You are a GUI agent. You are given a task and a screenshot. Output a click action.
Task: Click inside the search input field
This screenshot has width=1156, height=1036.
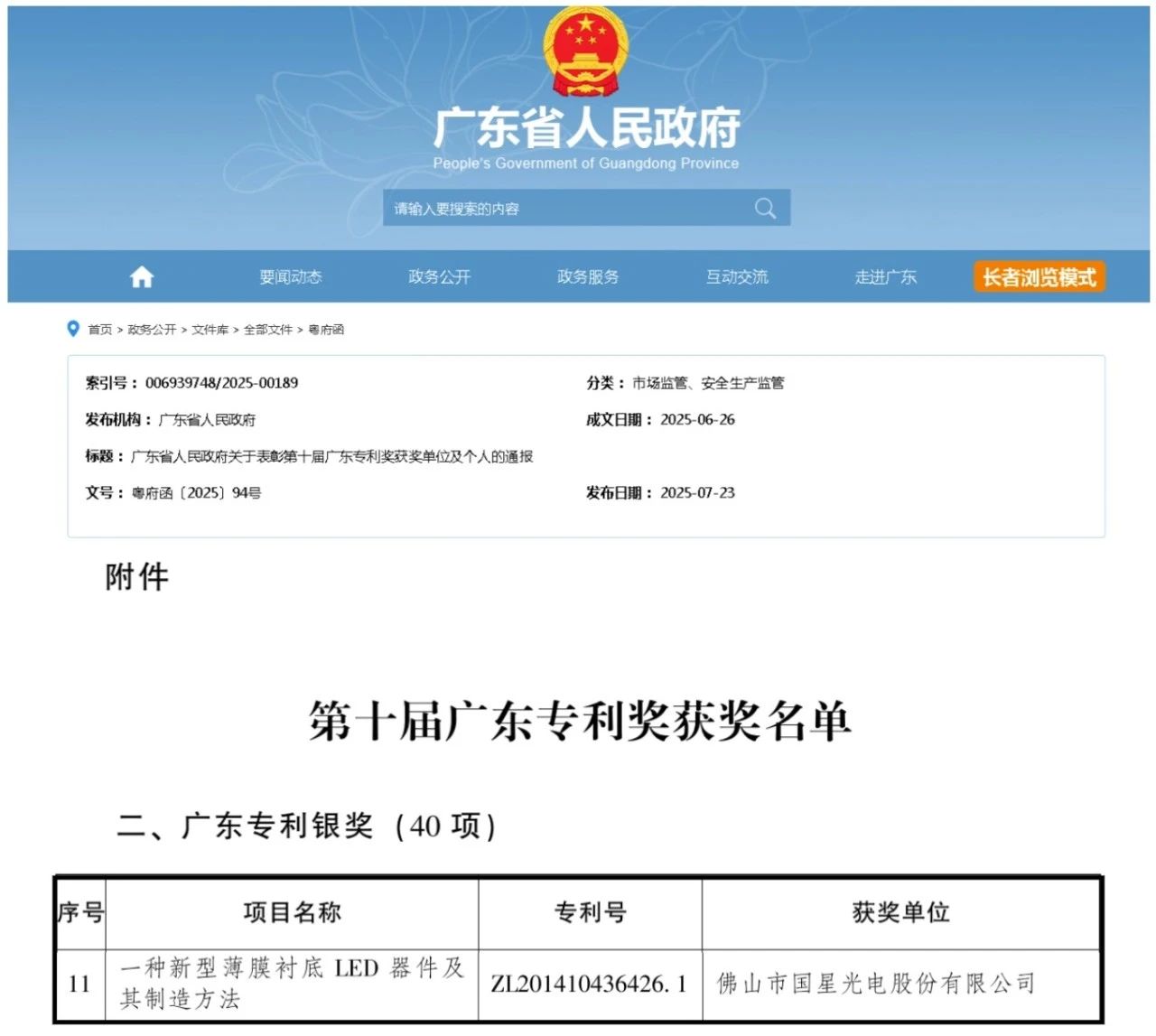(542, 208)
